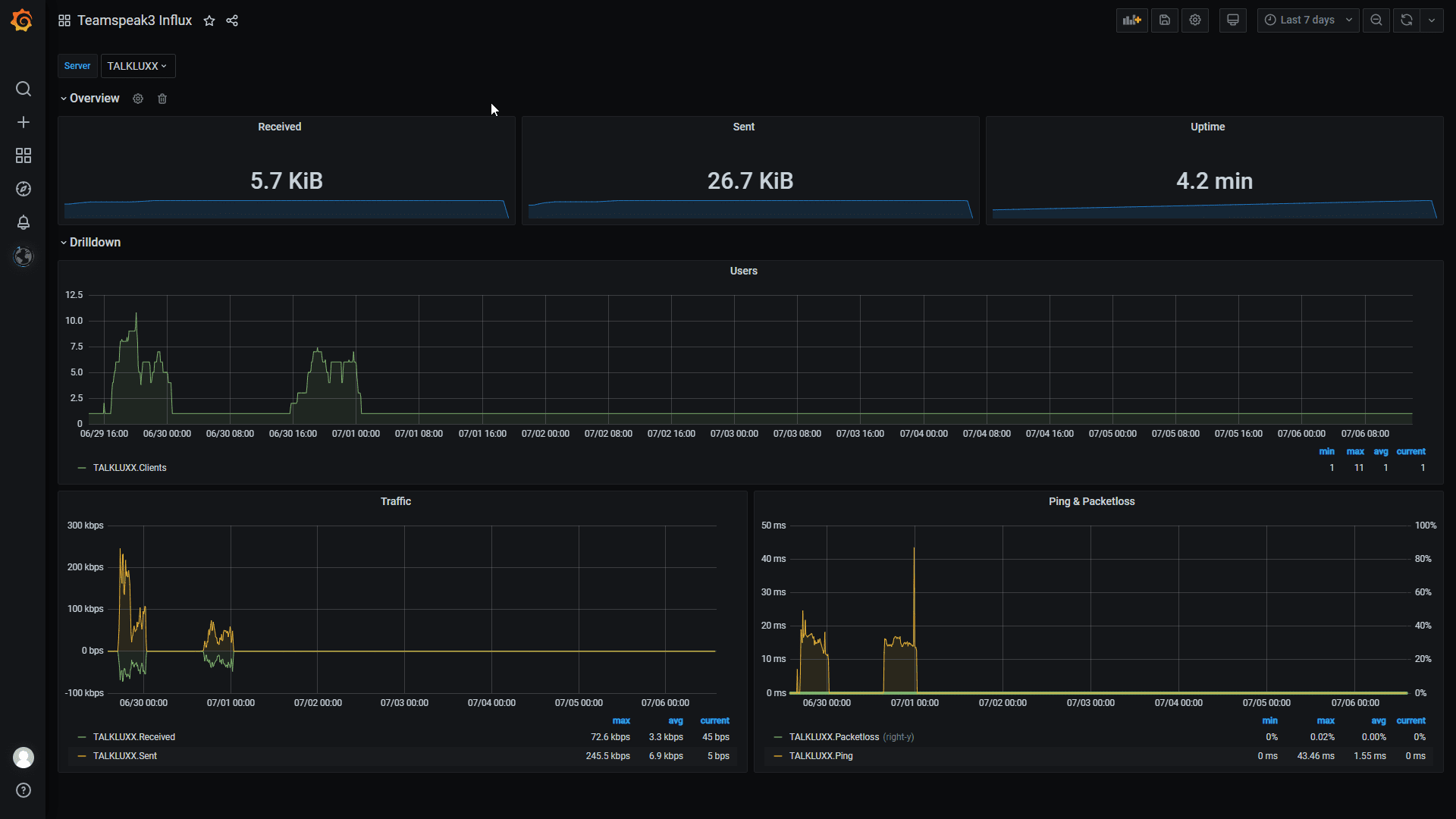Sort Users legend by min column
The height and width of the screenshot is (819, 1456).
coord(1326,452)
